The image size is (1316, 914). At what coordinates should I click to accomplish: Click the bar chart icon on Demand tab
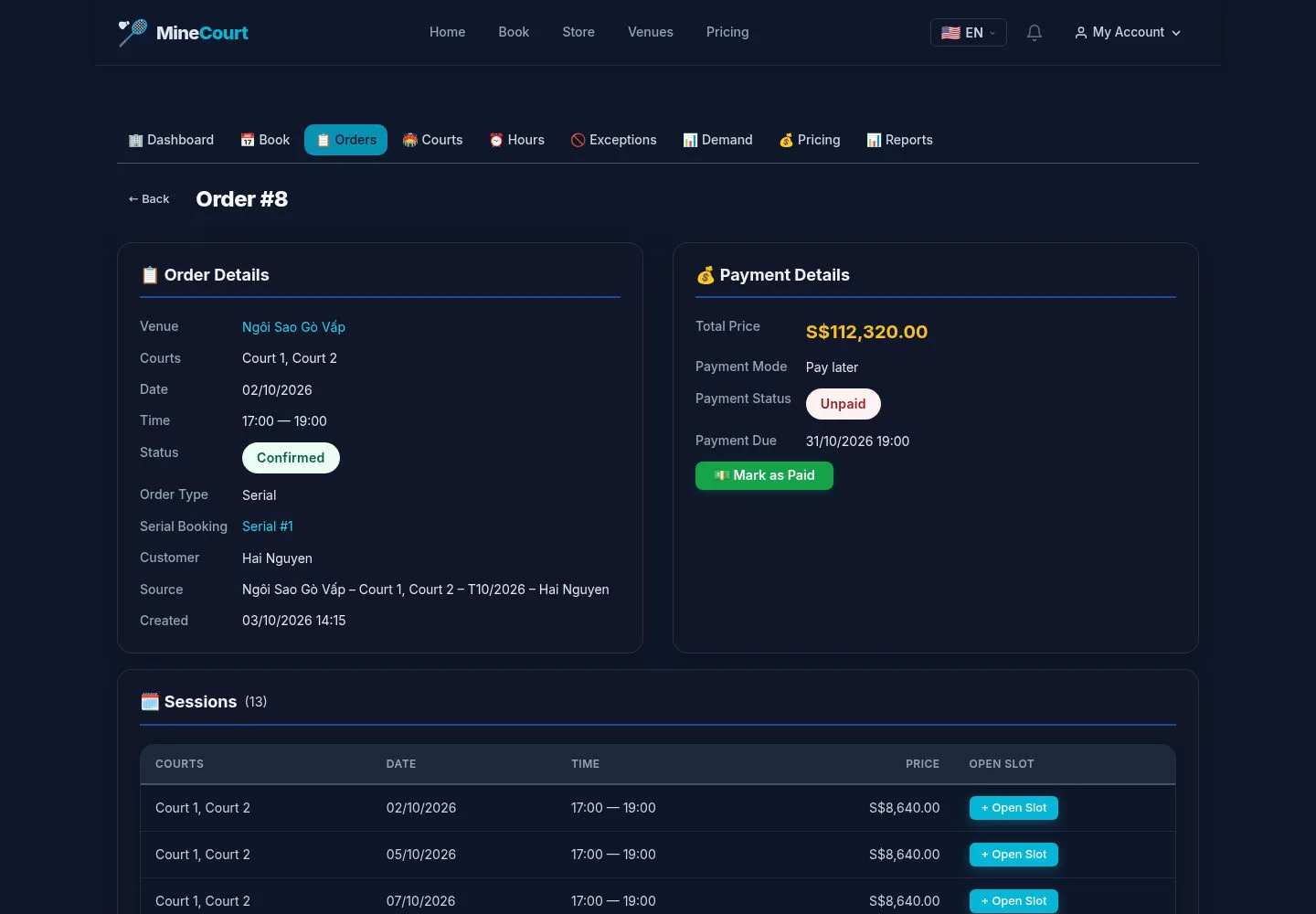tap(691, 141)
